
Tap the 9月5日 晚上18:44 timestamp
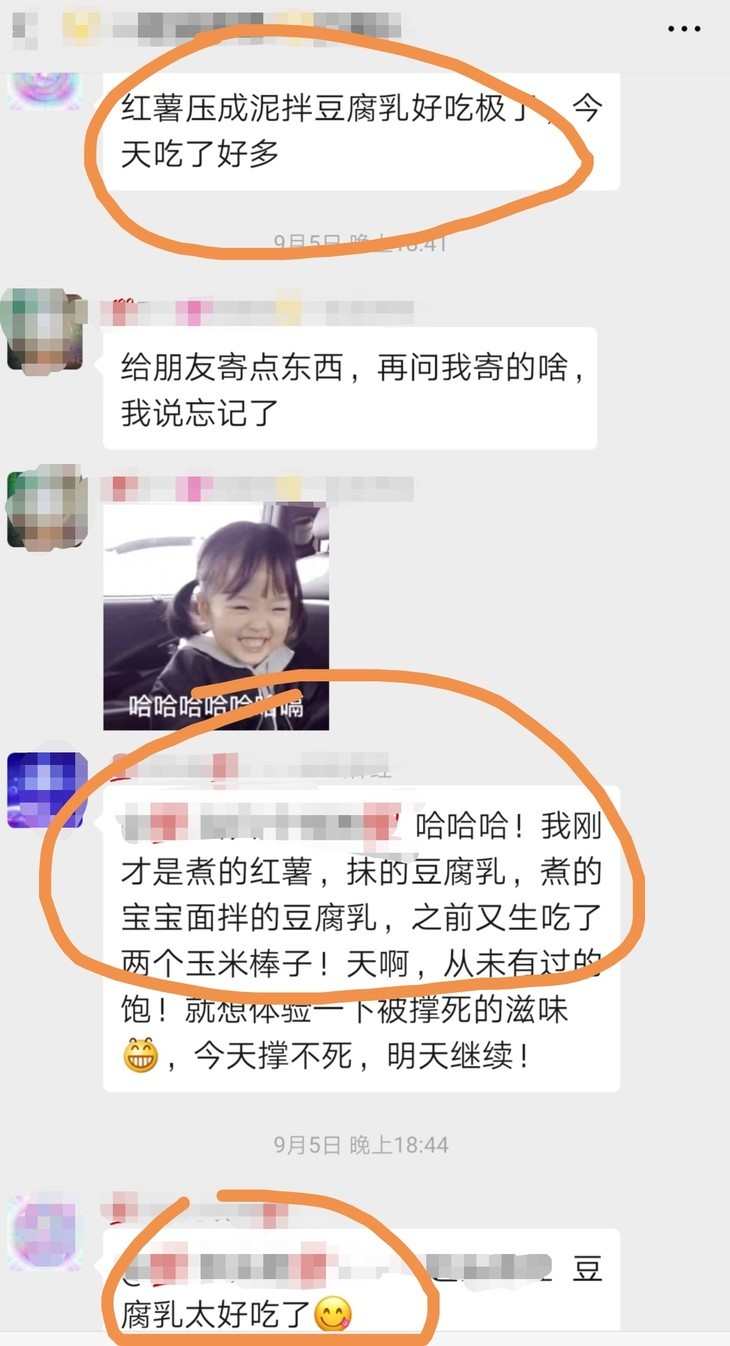tap(361, 1145)
